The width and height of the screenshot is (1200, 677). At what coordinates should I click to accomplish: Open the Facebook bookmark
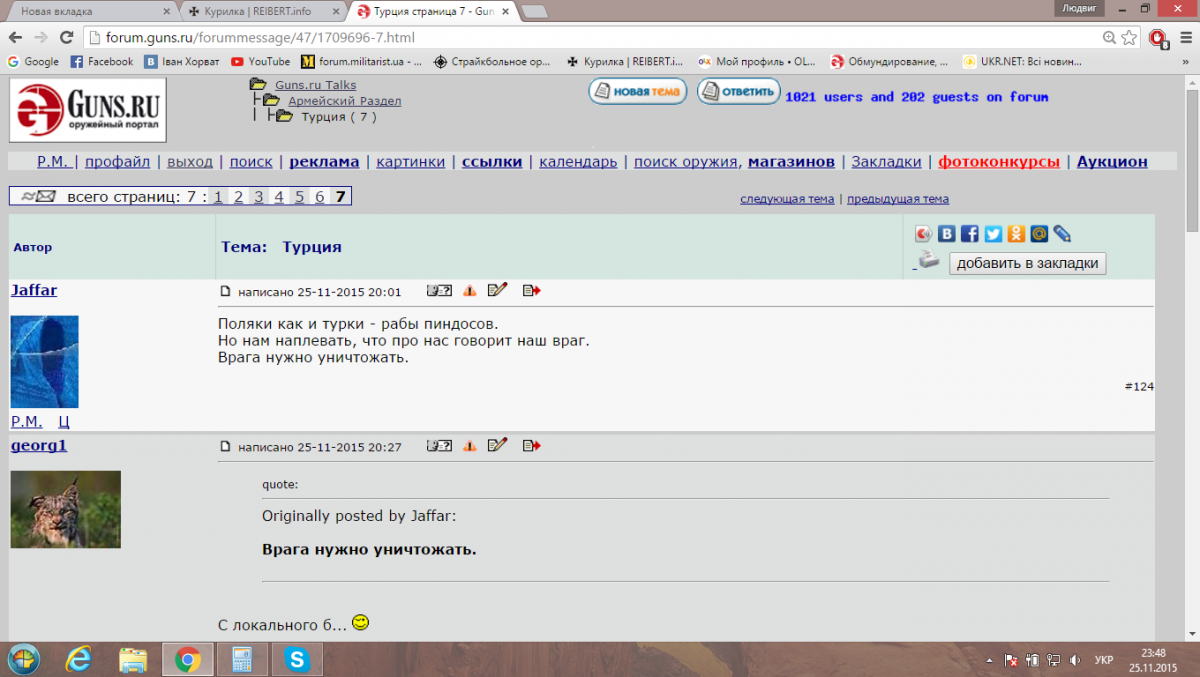(x=102, y=61)
